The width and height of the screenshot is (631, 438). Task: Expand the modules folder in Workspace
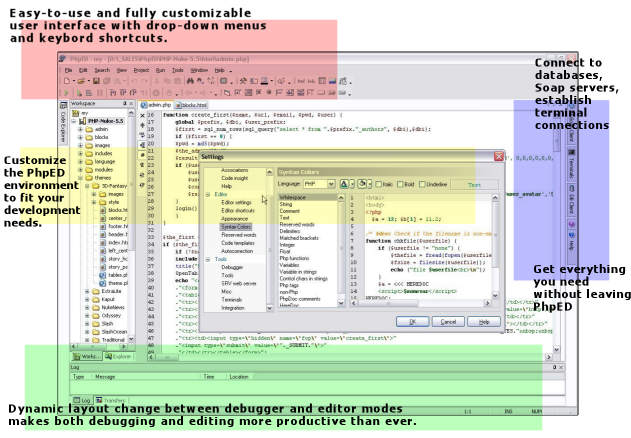pyautogui.click(x=80, y=169)
